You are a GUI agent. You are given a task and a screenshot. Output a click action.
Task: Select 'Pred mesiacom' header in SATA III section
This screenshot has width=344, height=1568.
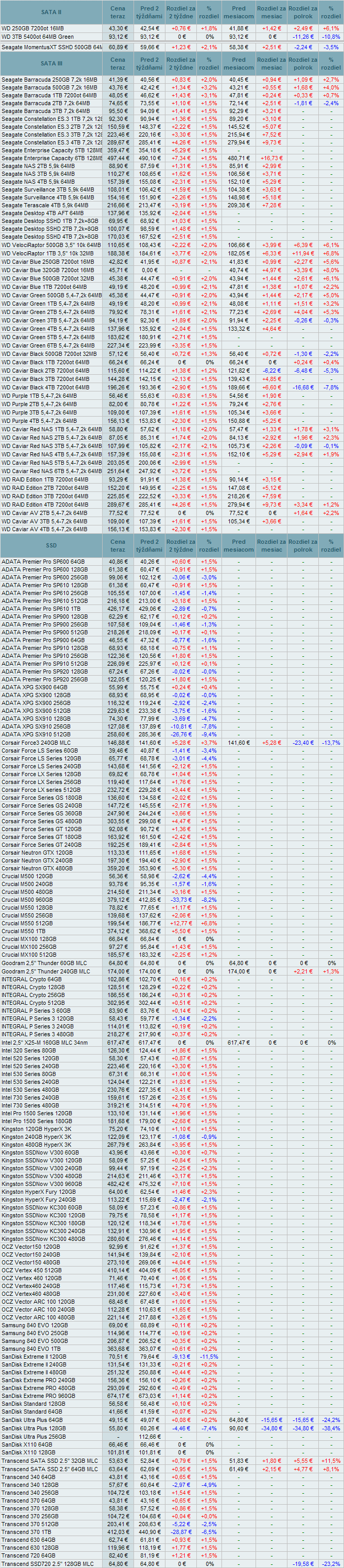tap(239, 63)
